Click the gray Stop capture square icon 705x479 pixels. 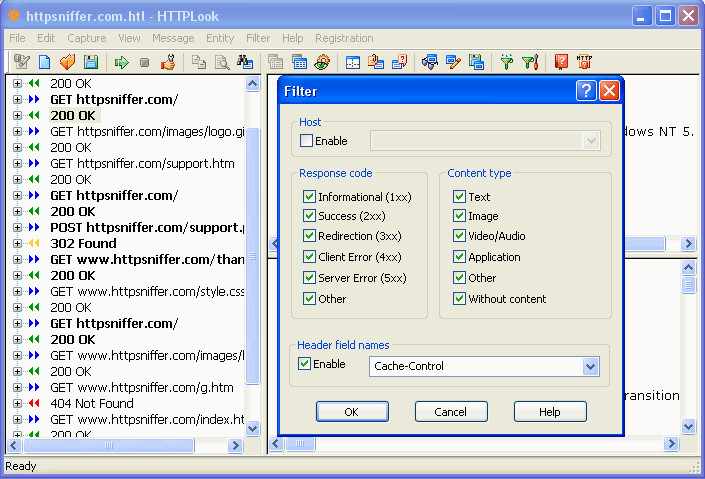point(144,62)
